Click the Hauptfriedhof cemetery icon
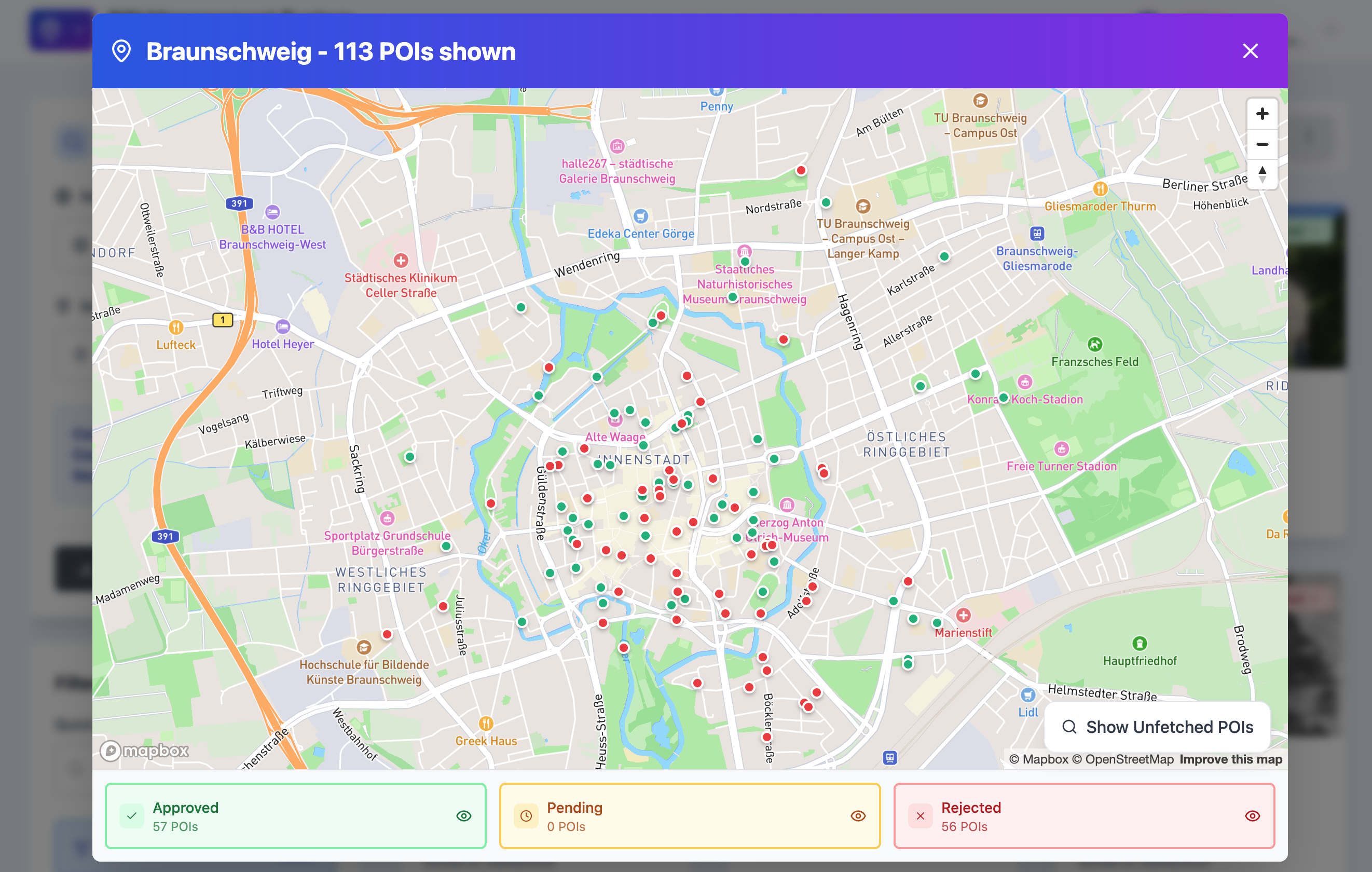The width and height of the screenshot is (1372, 872). (x=1140, y=644)
